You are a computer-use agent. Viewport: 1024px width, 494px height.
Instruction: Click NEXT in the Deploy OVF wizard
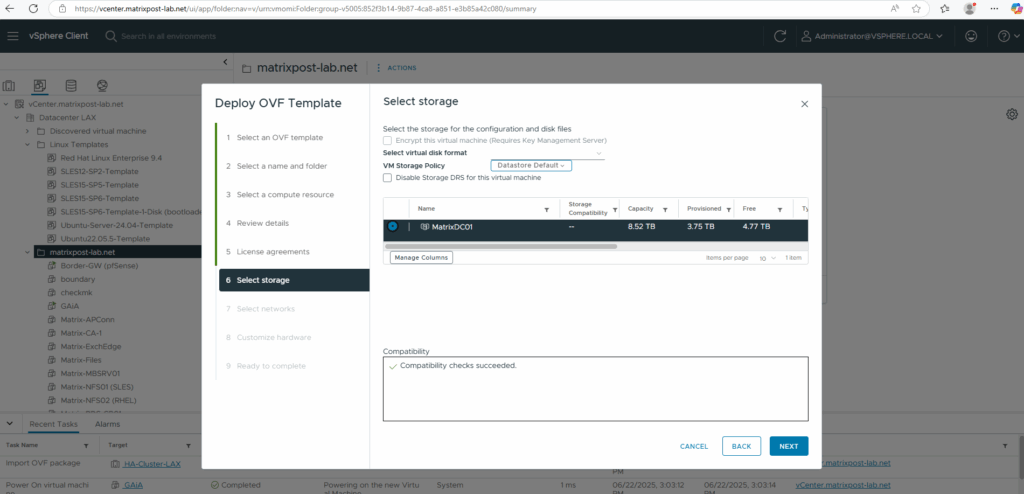coord(789,446)
